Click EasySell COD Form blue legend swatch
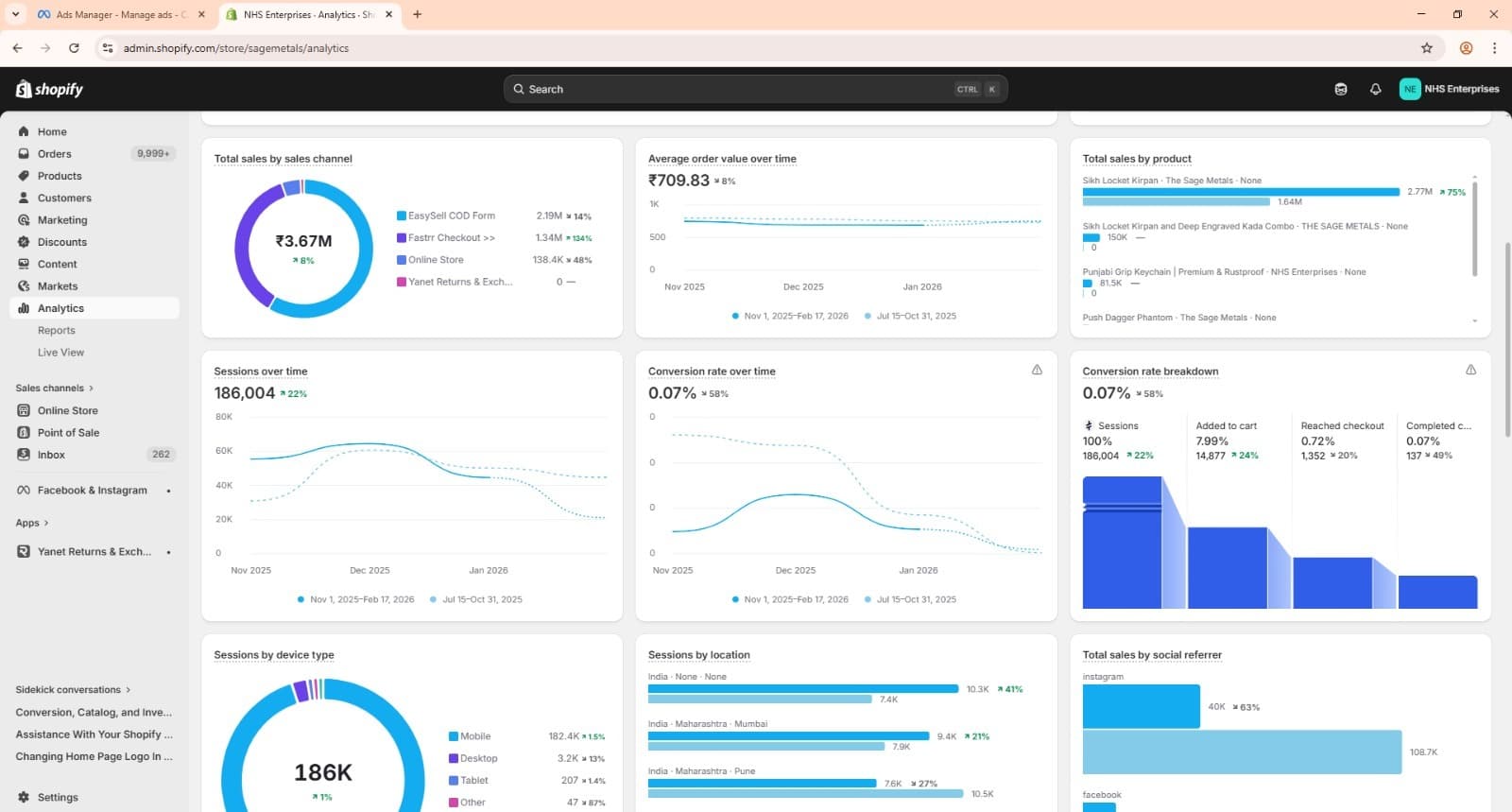The height and width of the screenshot is (812, 1512). click(402, 216)
